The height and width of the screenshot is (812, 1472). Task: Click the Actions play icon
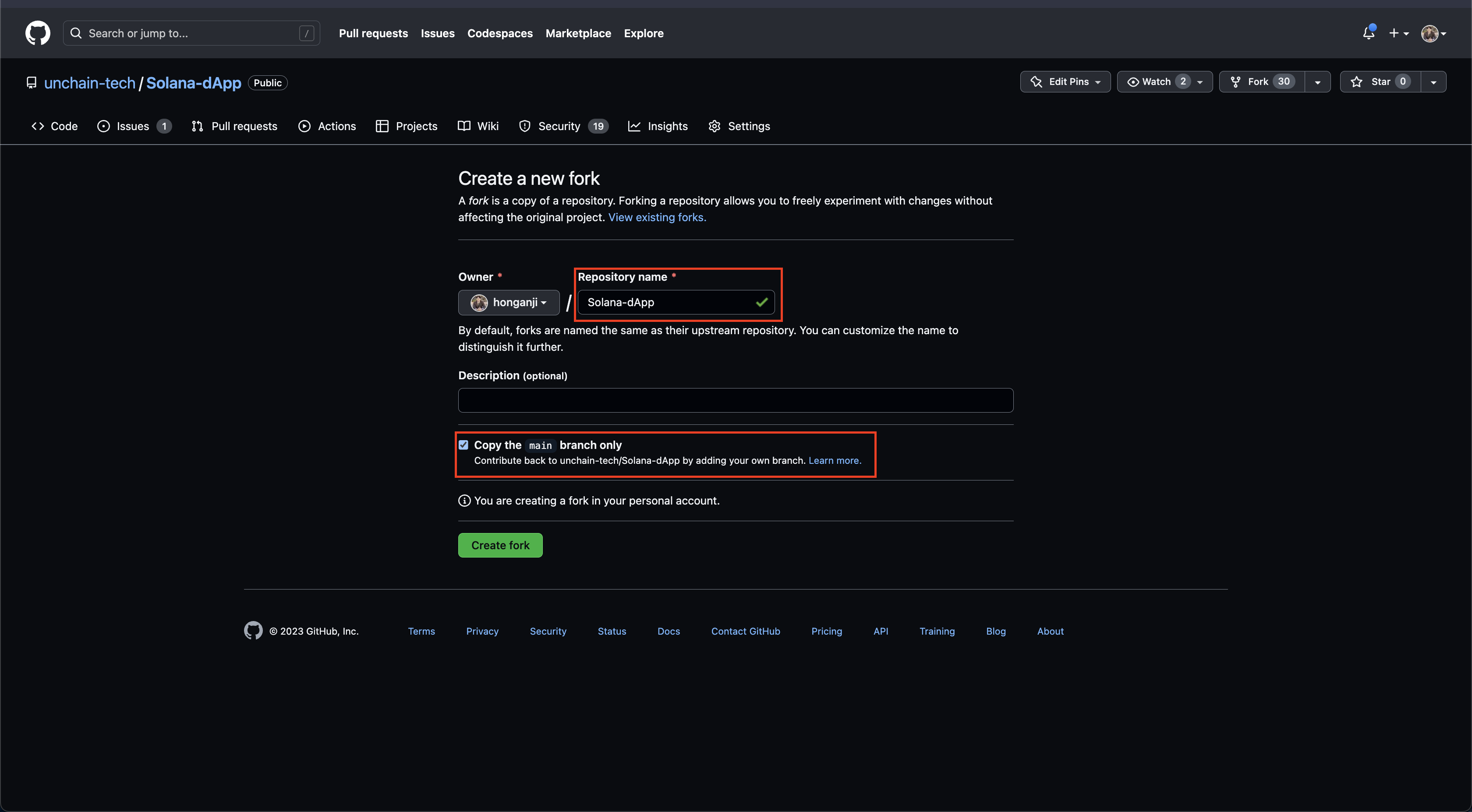[304, 126]
